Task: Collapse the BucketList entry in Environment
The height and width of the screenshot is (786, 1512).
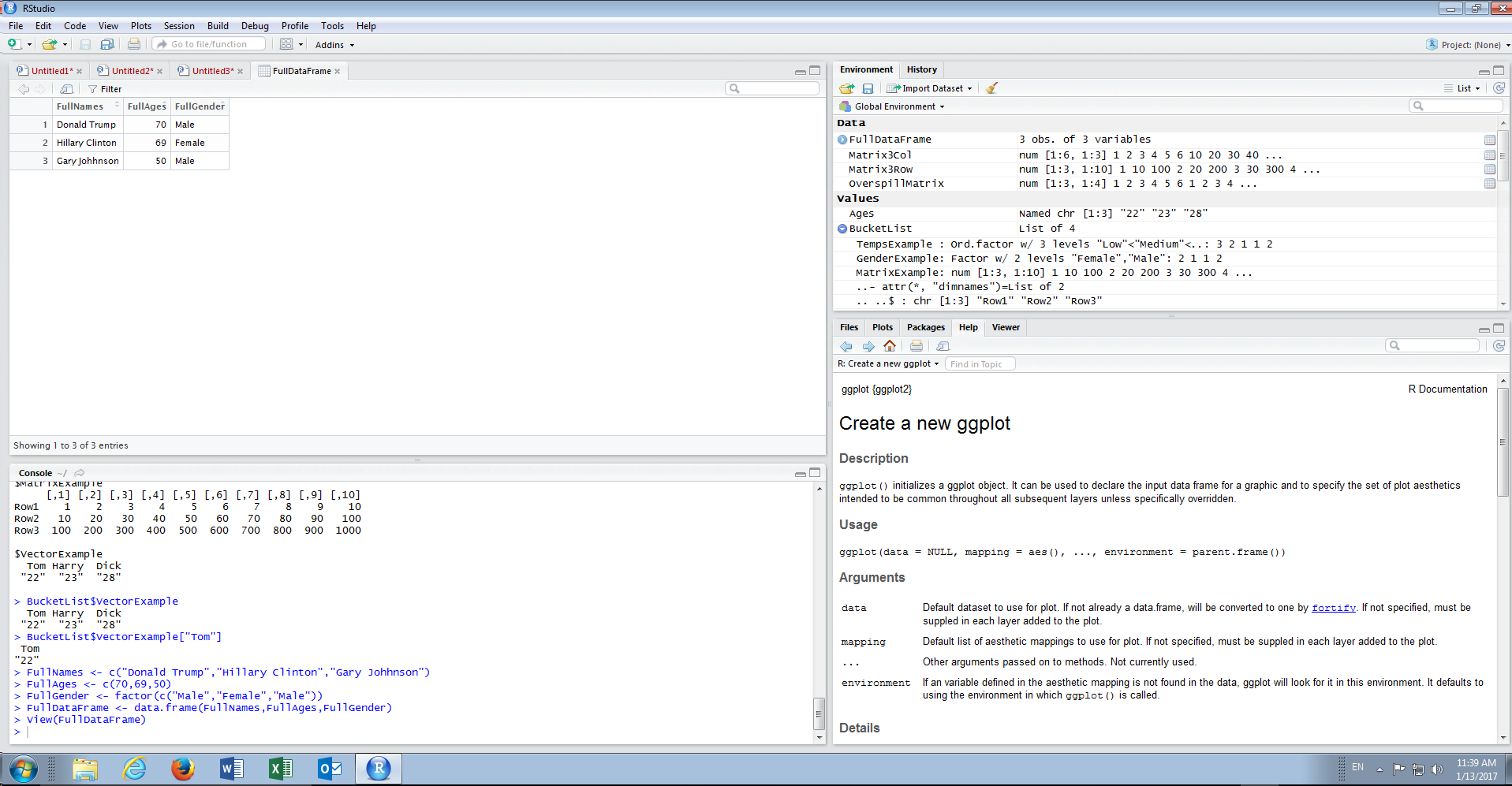Action: coord(842,229)
